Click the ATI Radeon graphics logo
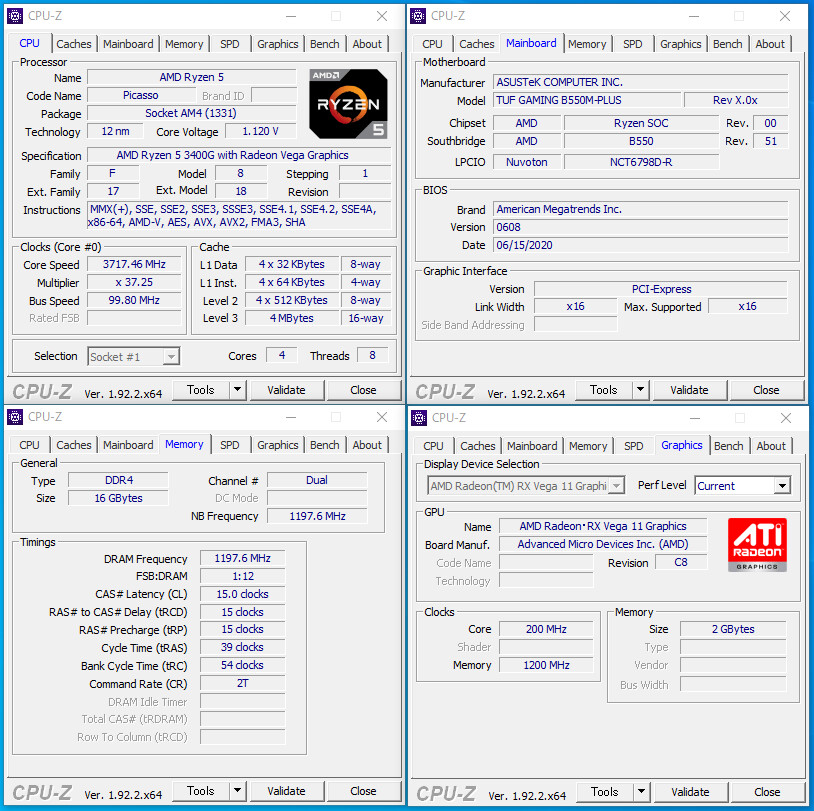Viewport: 814px width, 811px height. 756,545
